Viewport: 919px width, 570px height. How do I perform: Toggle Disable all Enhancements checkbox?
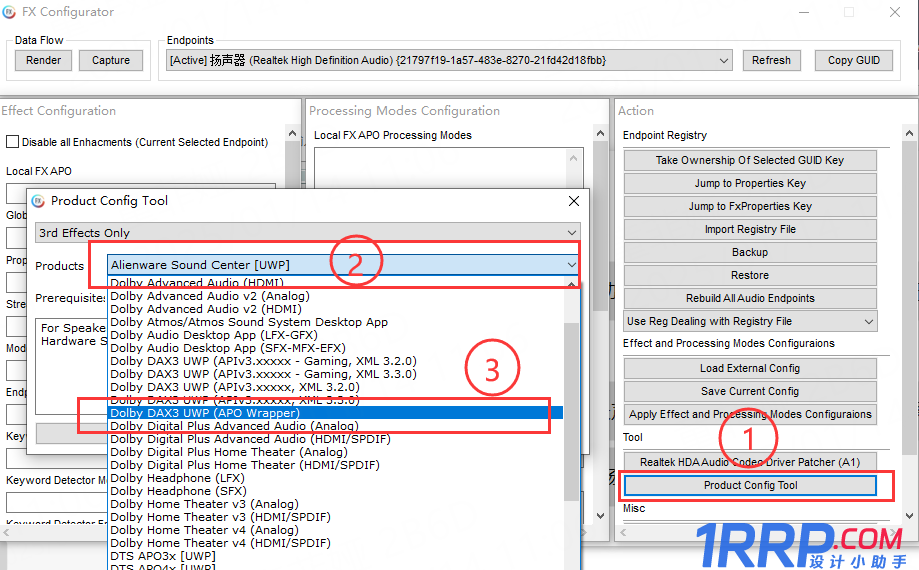pos(13,142)
